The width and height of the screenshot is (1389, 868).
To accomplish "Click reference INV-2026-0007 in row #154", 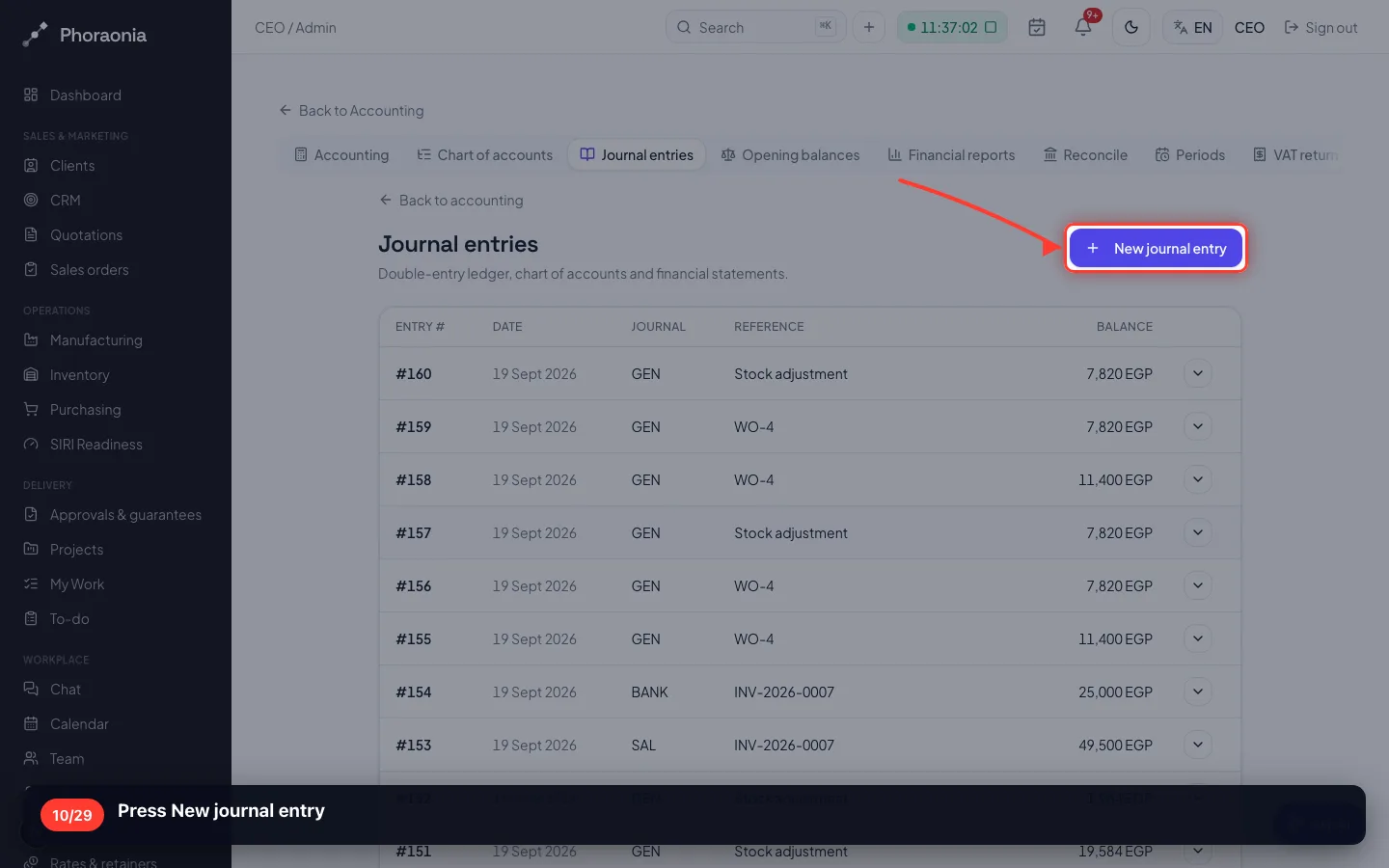I will pyautogui.click(x=784, y=692).
